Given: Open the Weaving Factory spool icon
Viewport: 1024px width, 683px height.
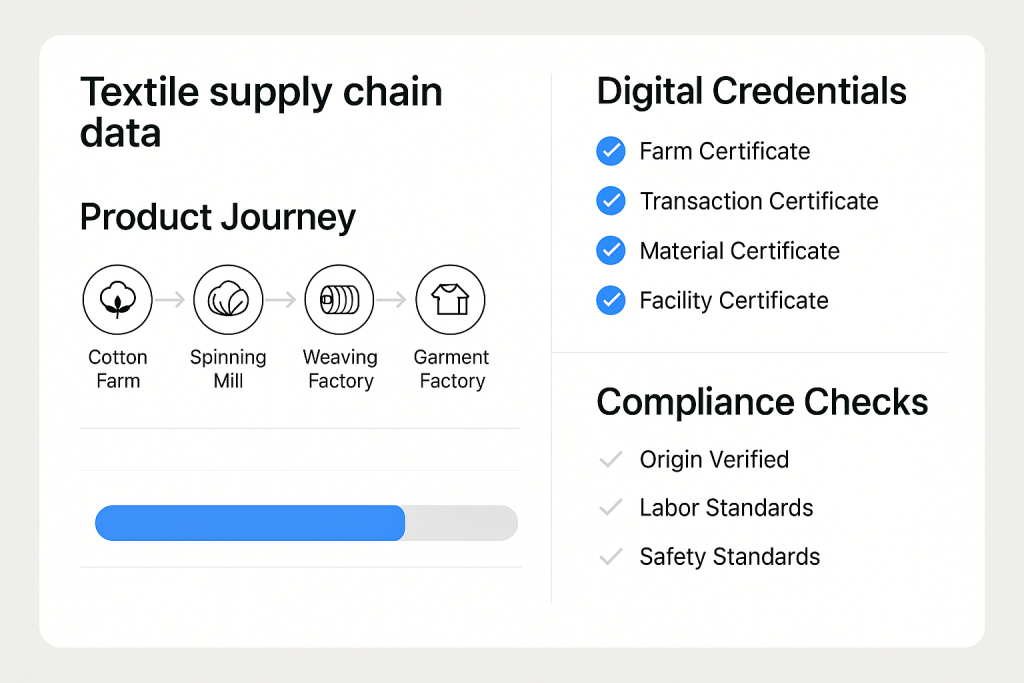Looking at the screenshot, I should coord(339,299).
